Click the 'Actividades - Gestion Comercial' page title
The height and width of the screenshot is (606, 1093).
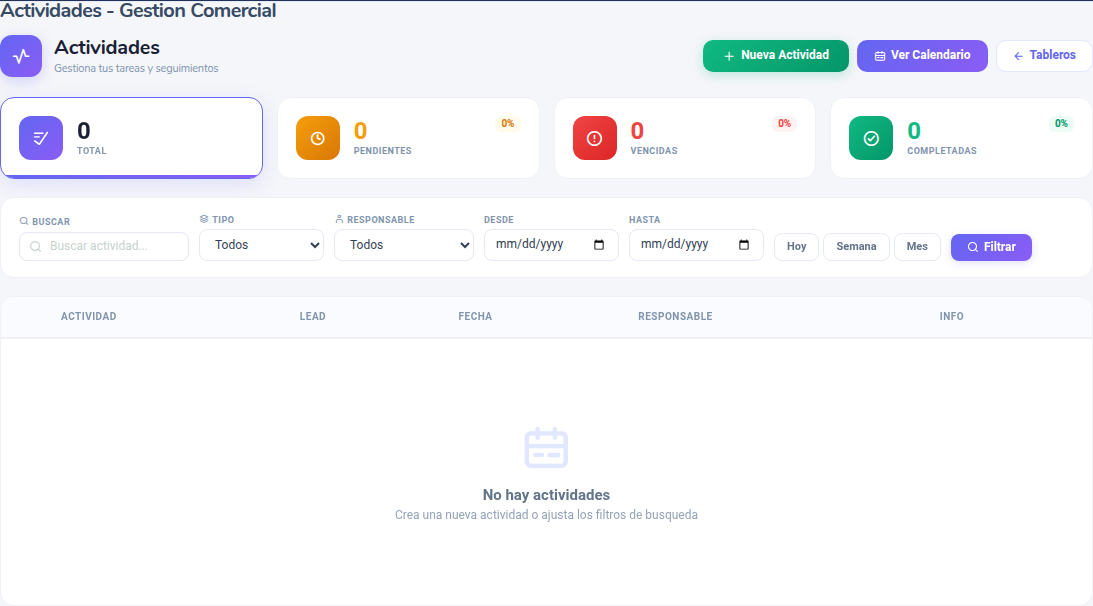138,10
